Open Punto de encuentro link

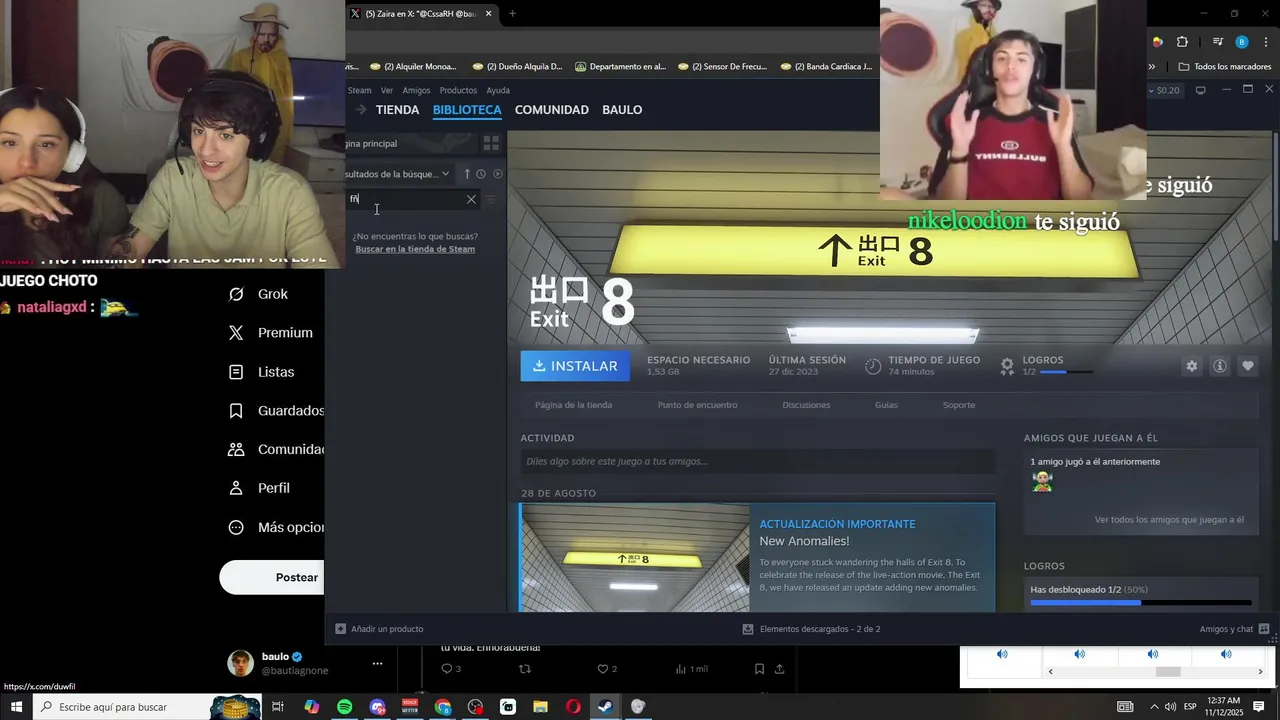tap(697, 405)
